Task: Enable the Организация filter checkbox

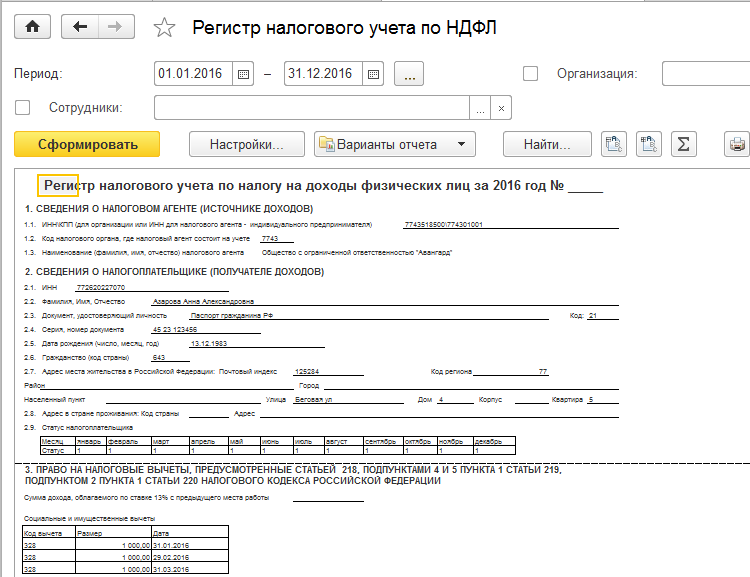Action: click(531, 74)
